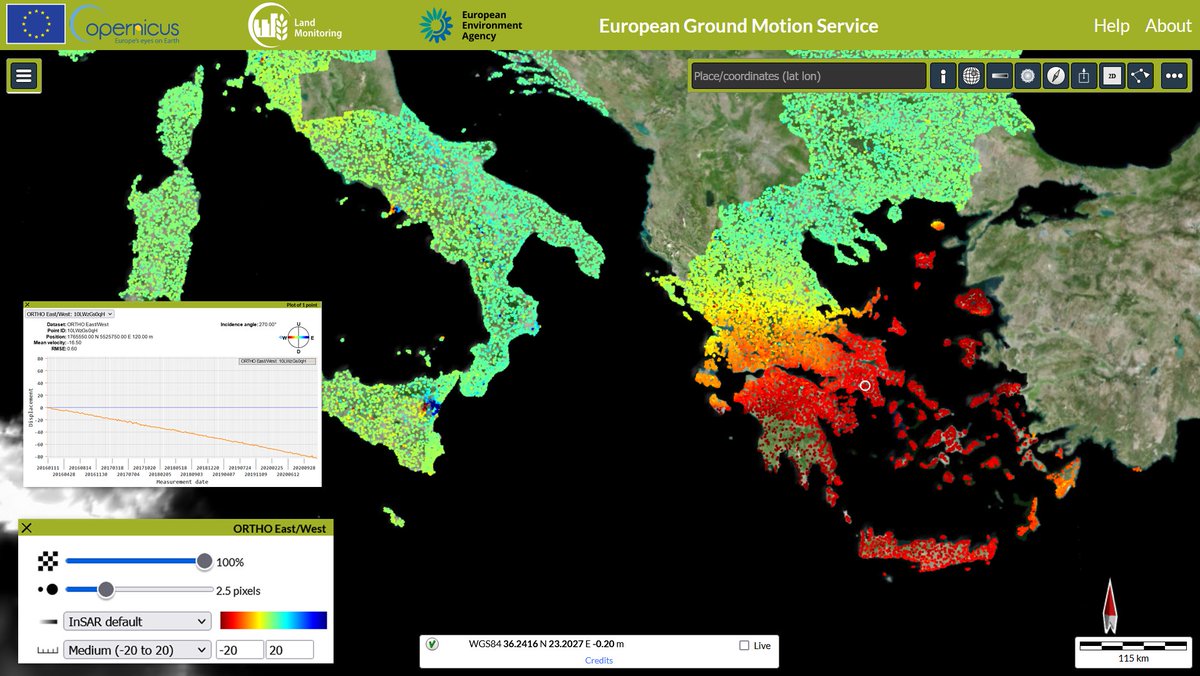The image size is (1200, 676).
Task: Click the point size dots icon
Action: click(47, 591)
